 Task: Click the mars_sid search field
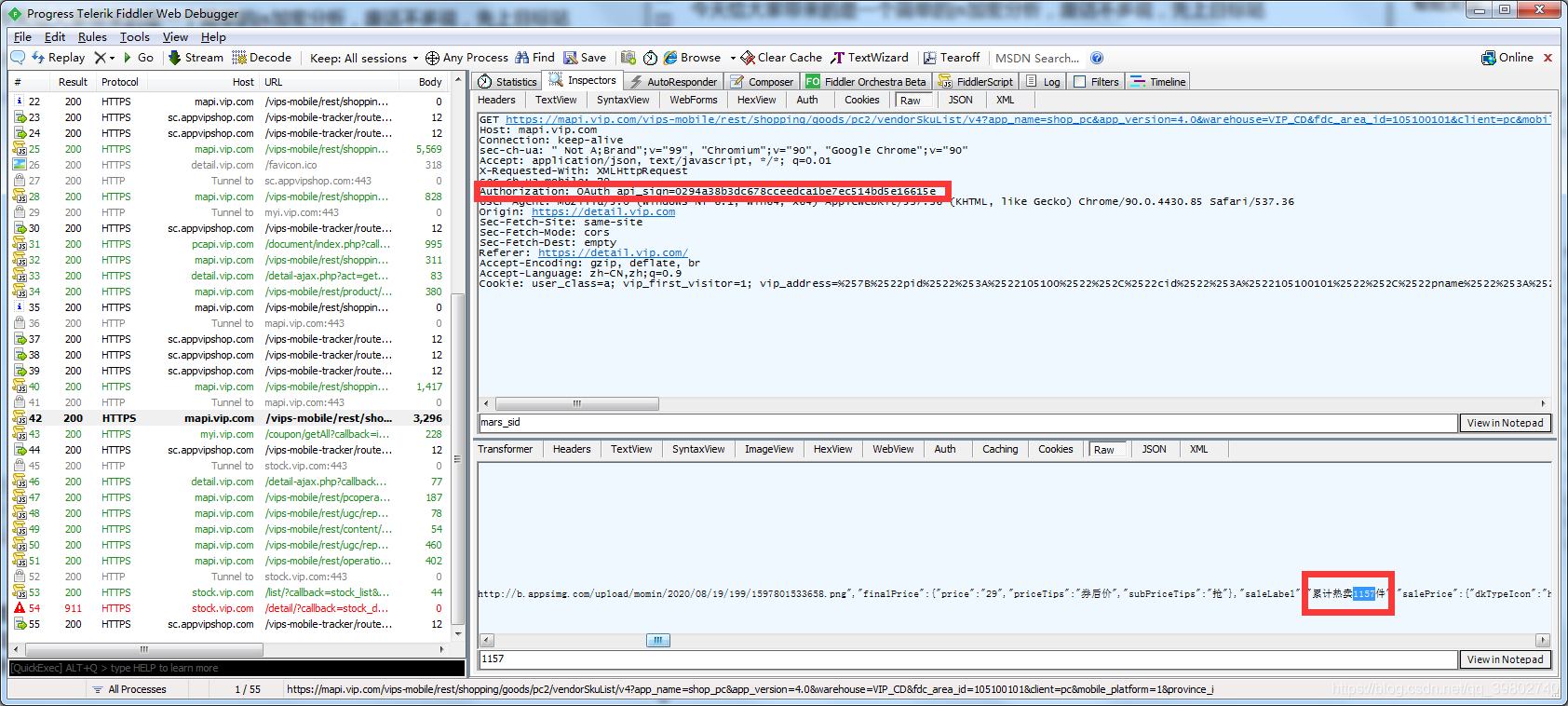pyautogui.click(x=967, y=423)
